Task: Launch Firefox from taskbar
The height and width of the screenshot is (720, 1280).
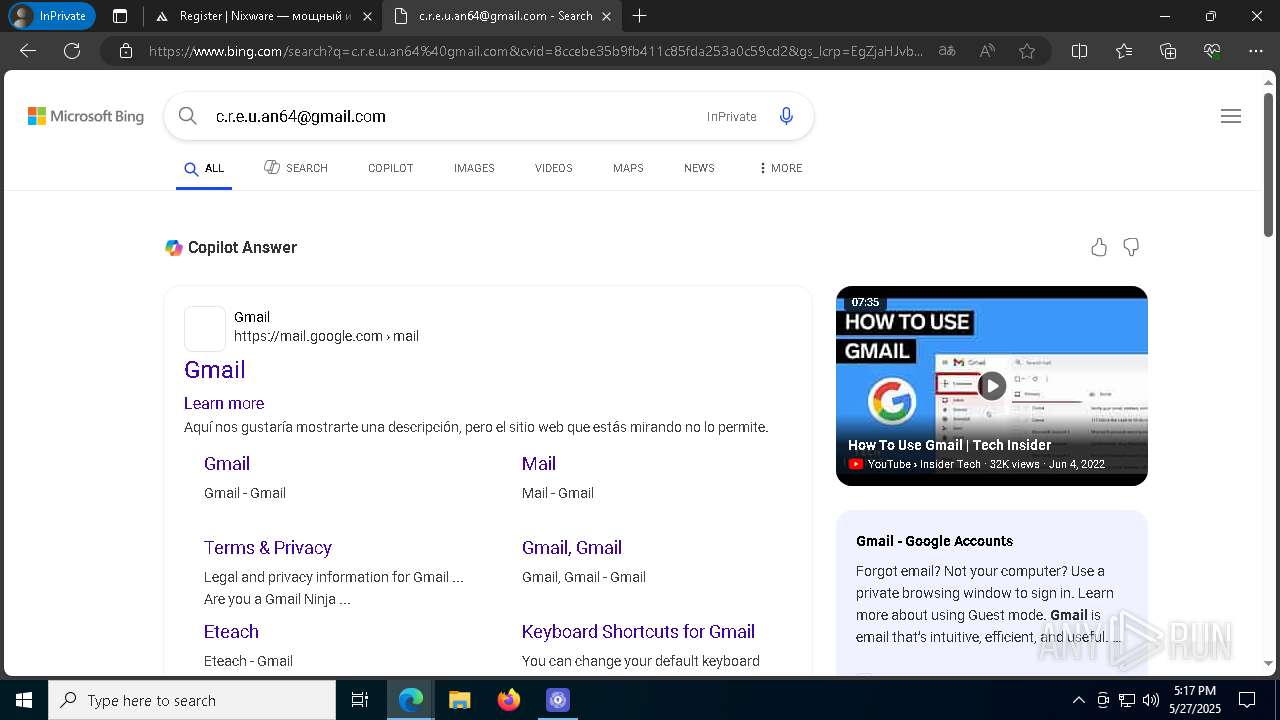Action: tap(509, 700)
